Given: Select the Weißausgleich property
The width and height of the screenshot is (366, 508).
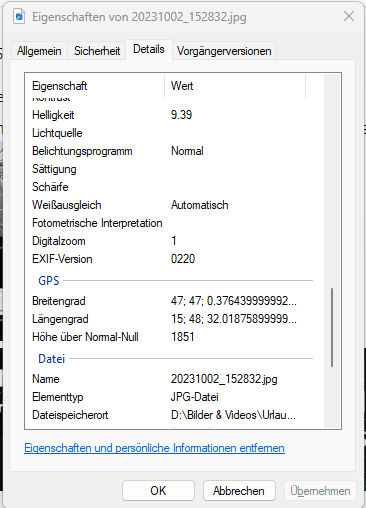Looking at the screenshot, I should [67, 205].
